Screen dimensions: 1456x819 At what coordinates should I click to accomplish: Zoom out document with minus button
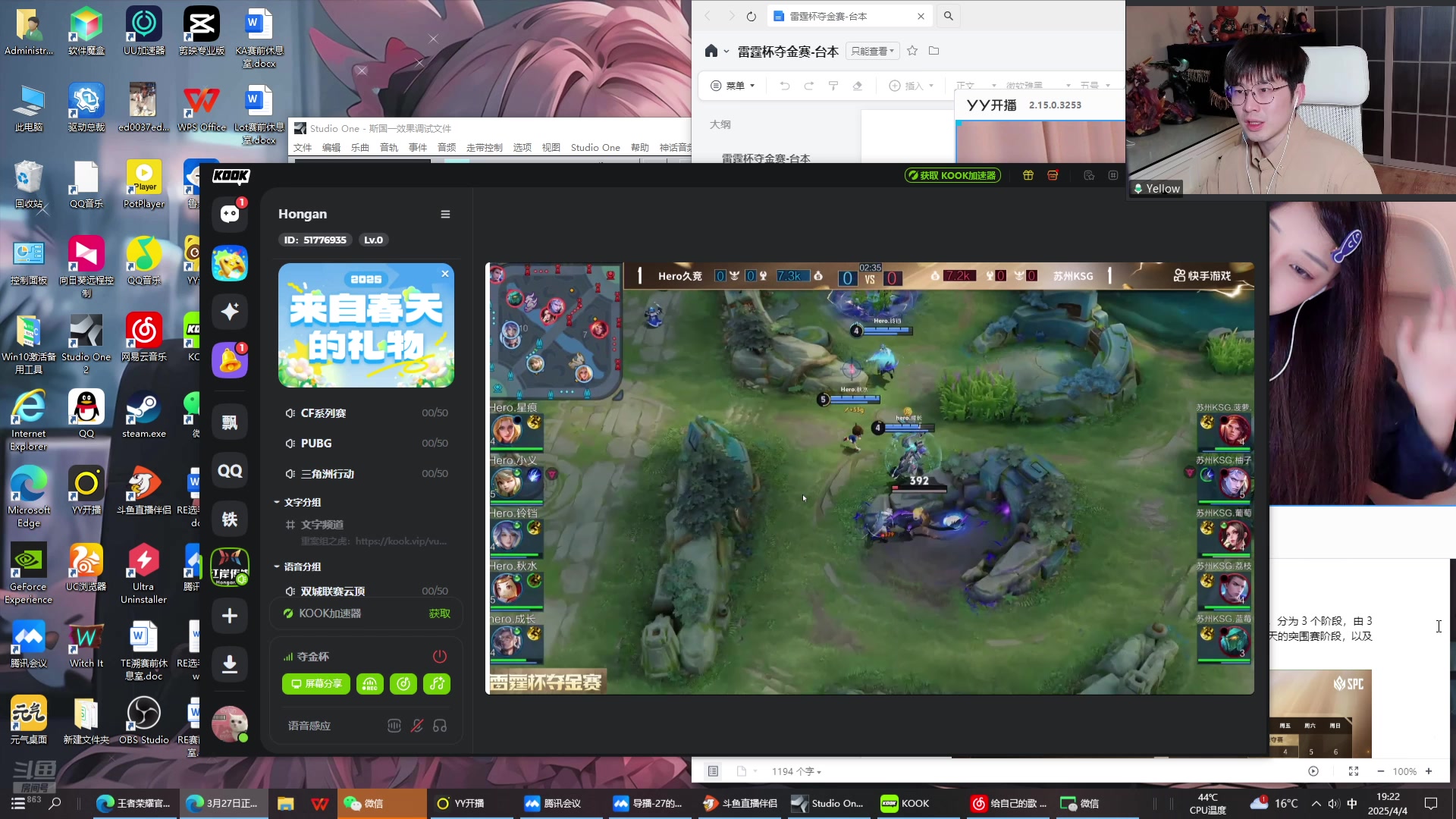coord(1380,771)
